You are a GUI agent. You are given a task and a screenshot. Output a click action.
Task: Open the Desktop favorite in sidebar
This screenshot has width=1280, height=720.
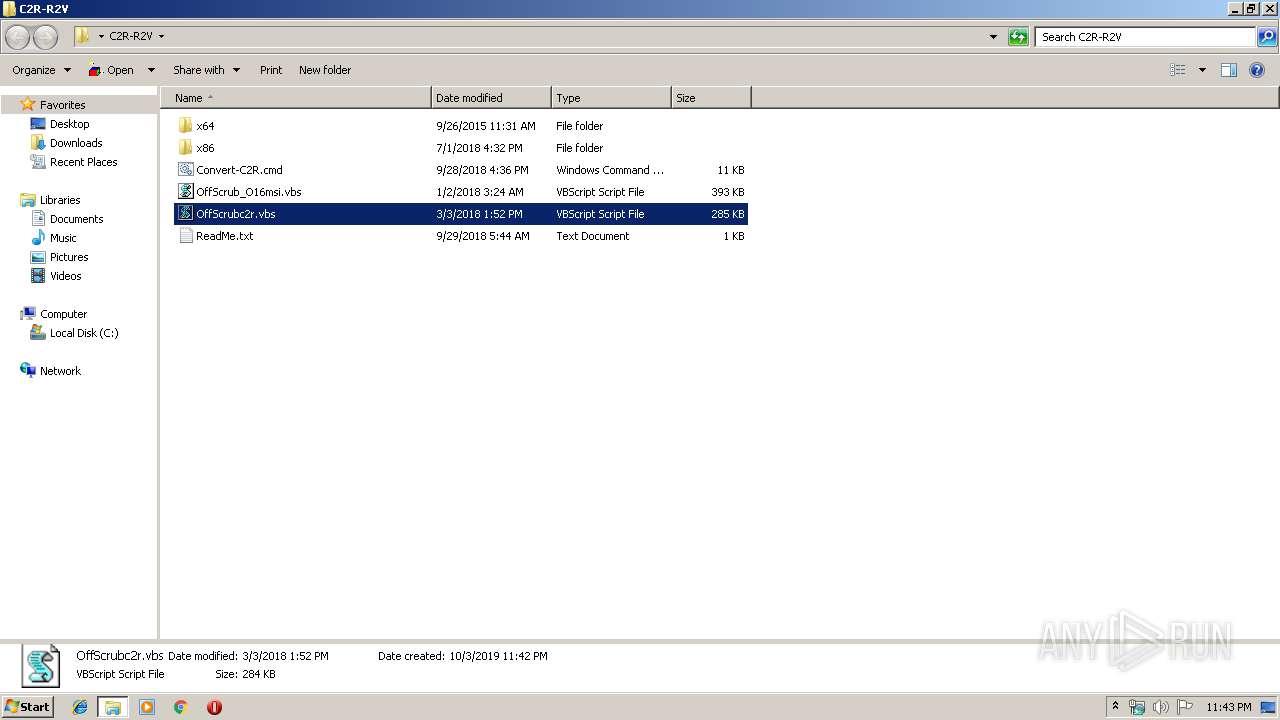[69, 124]
